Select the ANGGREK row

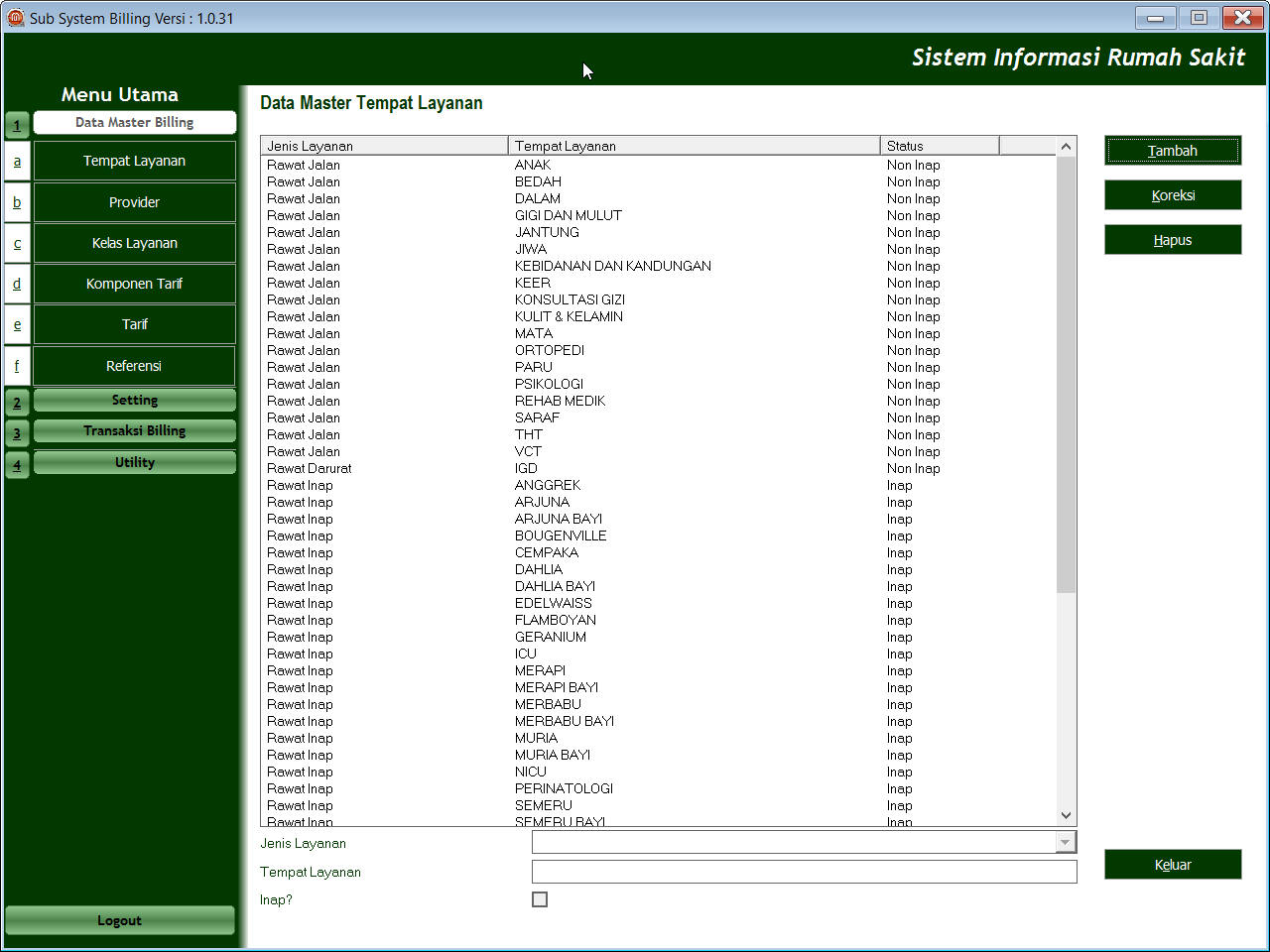click(659, 485)
